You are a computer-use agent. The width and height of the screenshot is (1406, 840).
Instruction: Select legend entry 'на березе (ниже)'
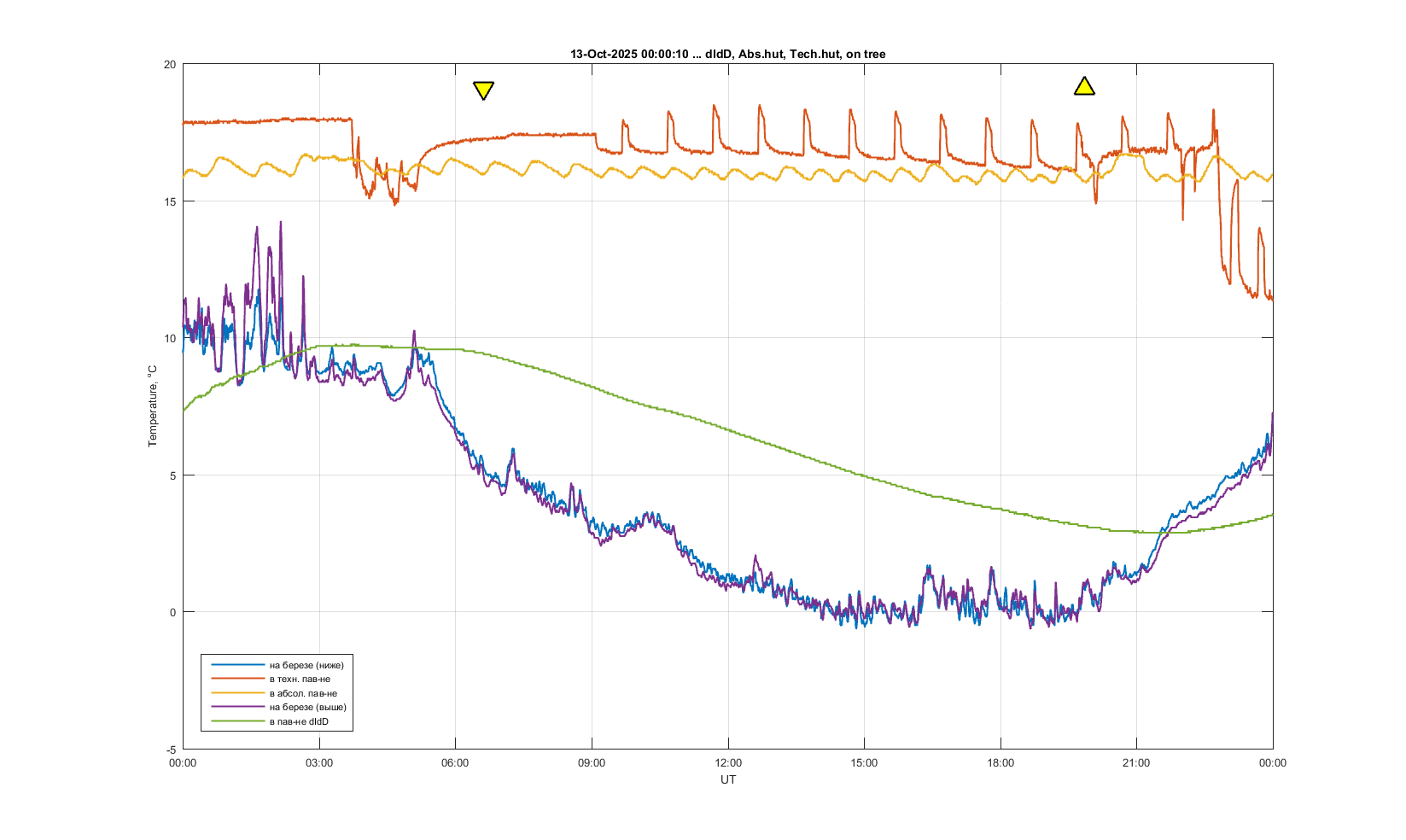click(306, 665)
